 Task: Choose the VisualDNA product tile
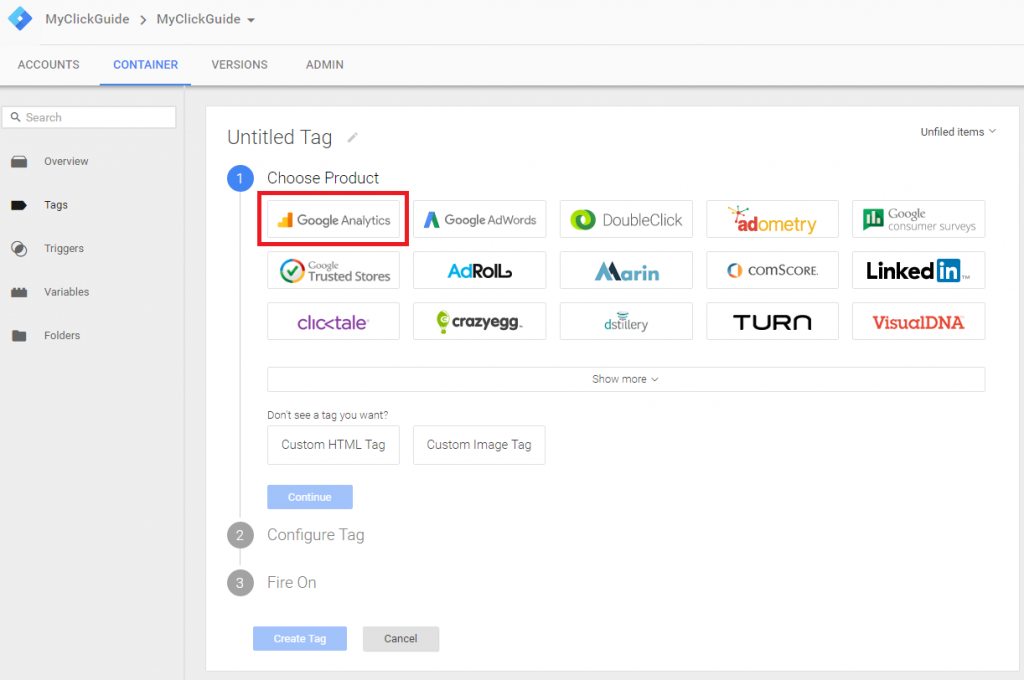(918, 321)
